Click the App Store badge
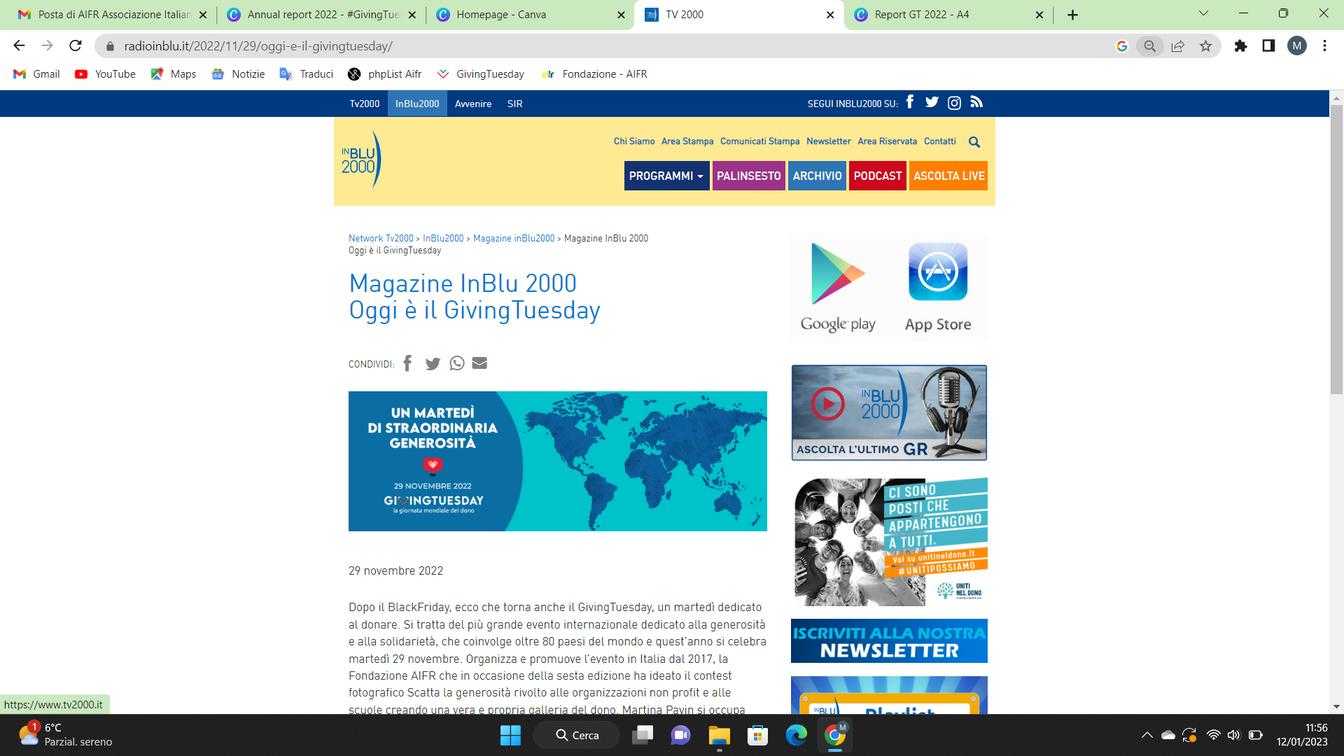This screenshot has height=756, width=1344. (x=938, y=288)
